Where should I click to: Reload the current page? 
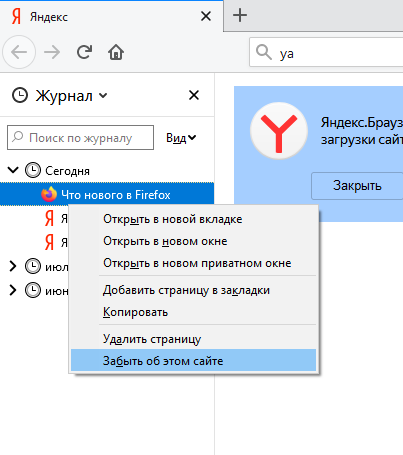(84, 52)
